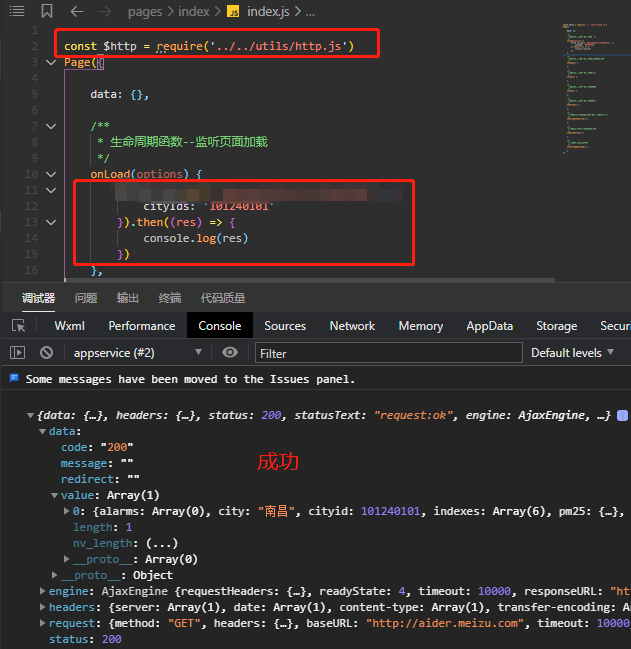Switch to the 调试器 panel tab
631x649 pixels.
coord(38,298)
